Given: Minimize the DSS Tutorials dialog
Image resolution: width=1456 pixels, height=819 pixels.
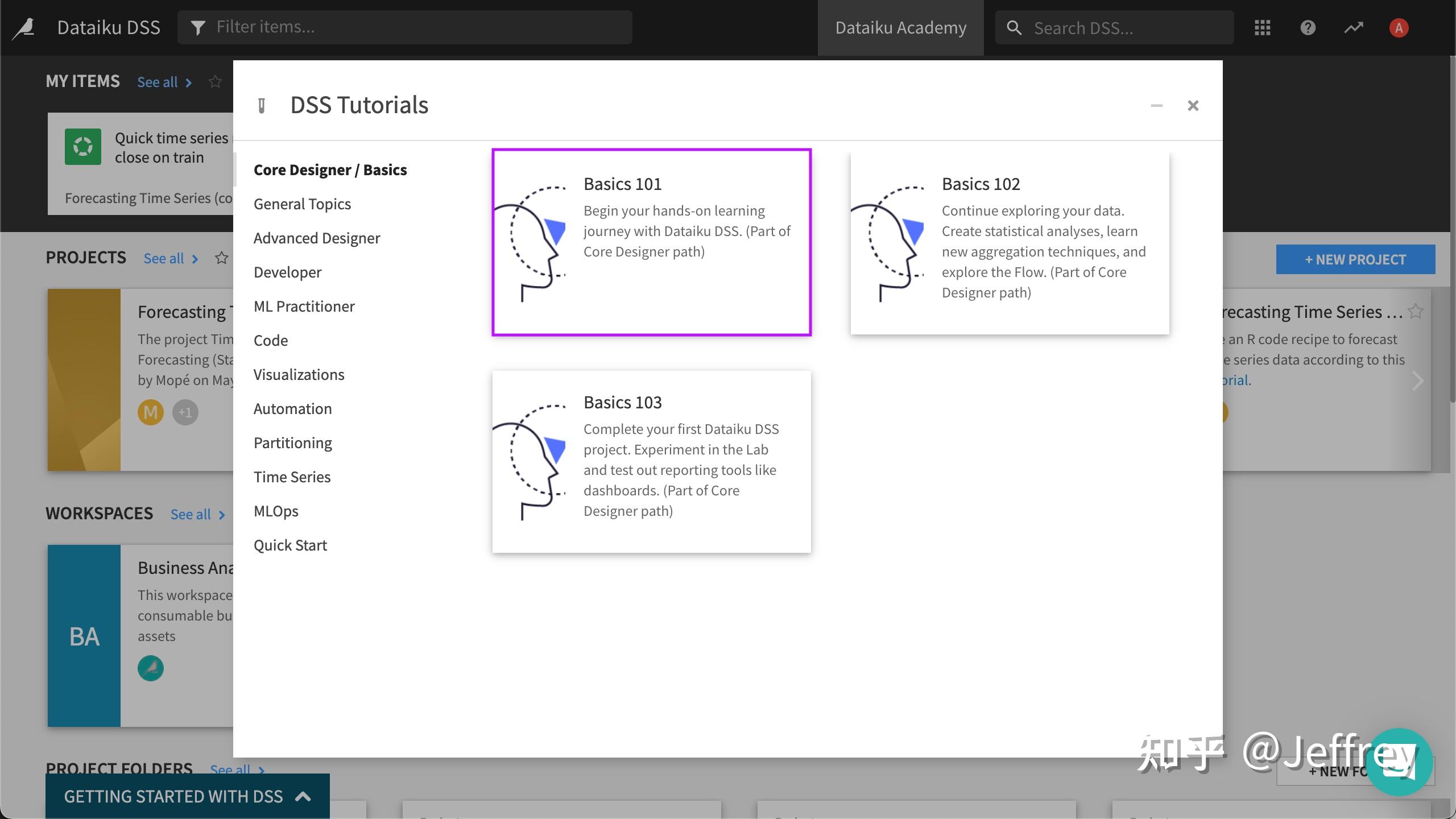Looking at the screenshot, I should click(1156, 106).
